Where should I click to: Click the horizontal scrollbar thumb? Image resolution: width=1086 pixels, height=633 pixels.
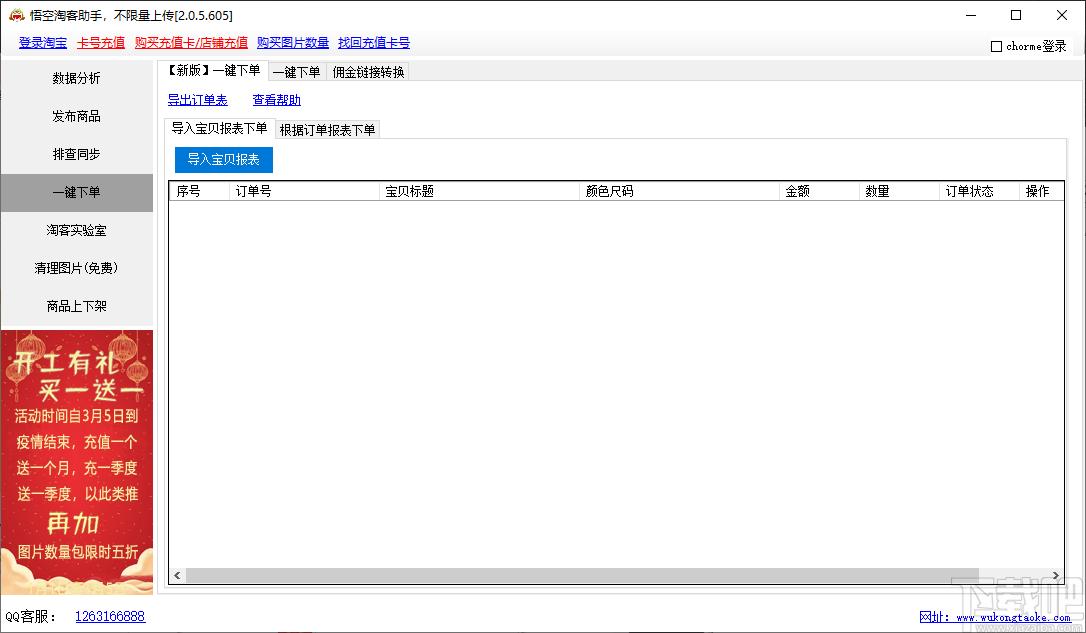point(582,576)
